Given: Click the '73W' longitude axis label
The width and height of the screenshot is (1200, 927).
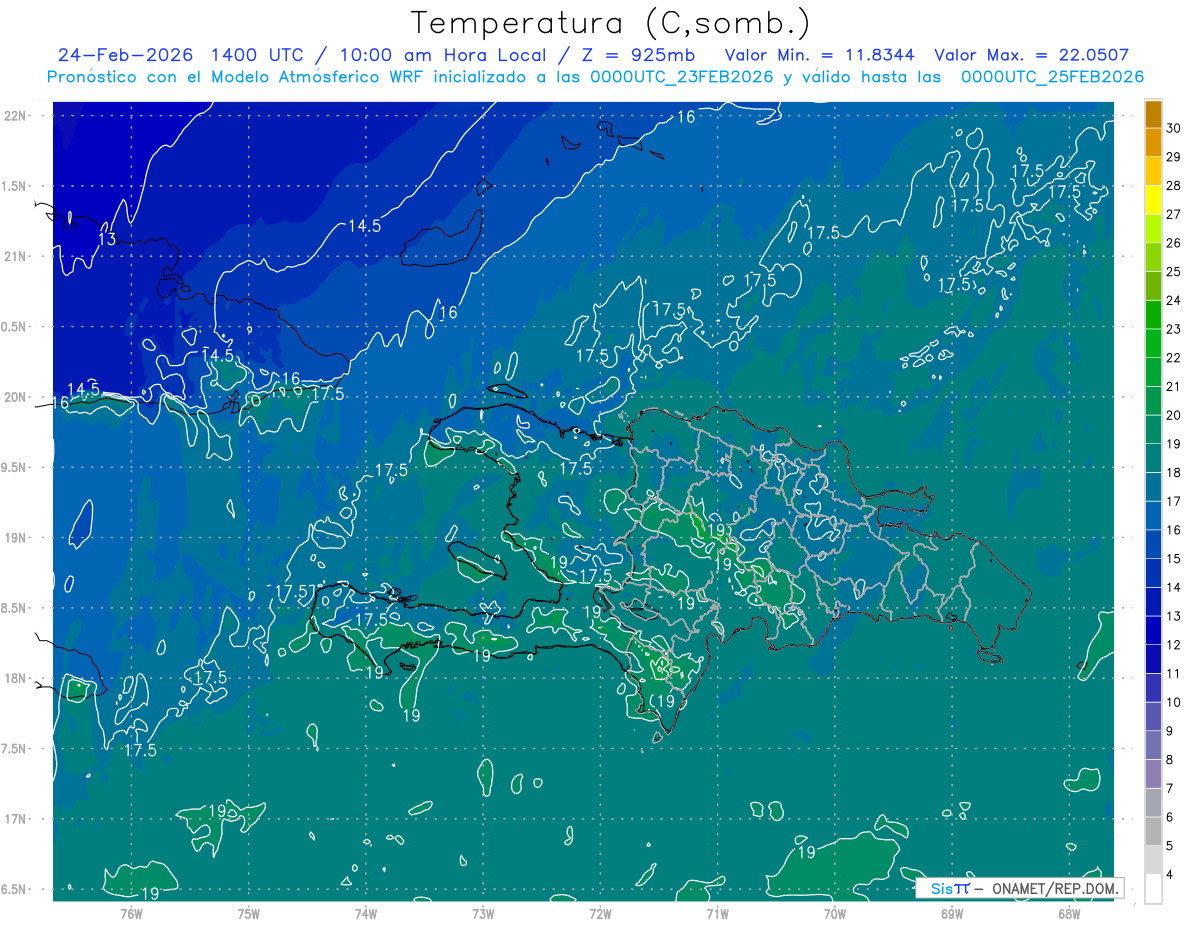Looking at the screenshot, I should click(x=483, y=913).
